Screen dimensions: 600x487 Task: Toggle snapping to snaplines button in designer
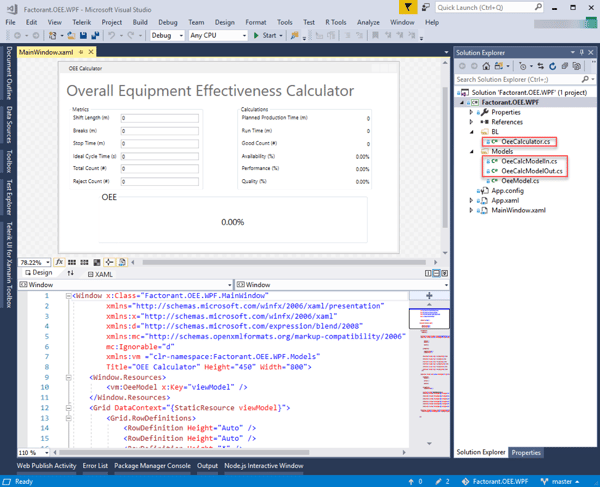point(109,262)
